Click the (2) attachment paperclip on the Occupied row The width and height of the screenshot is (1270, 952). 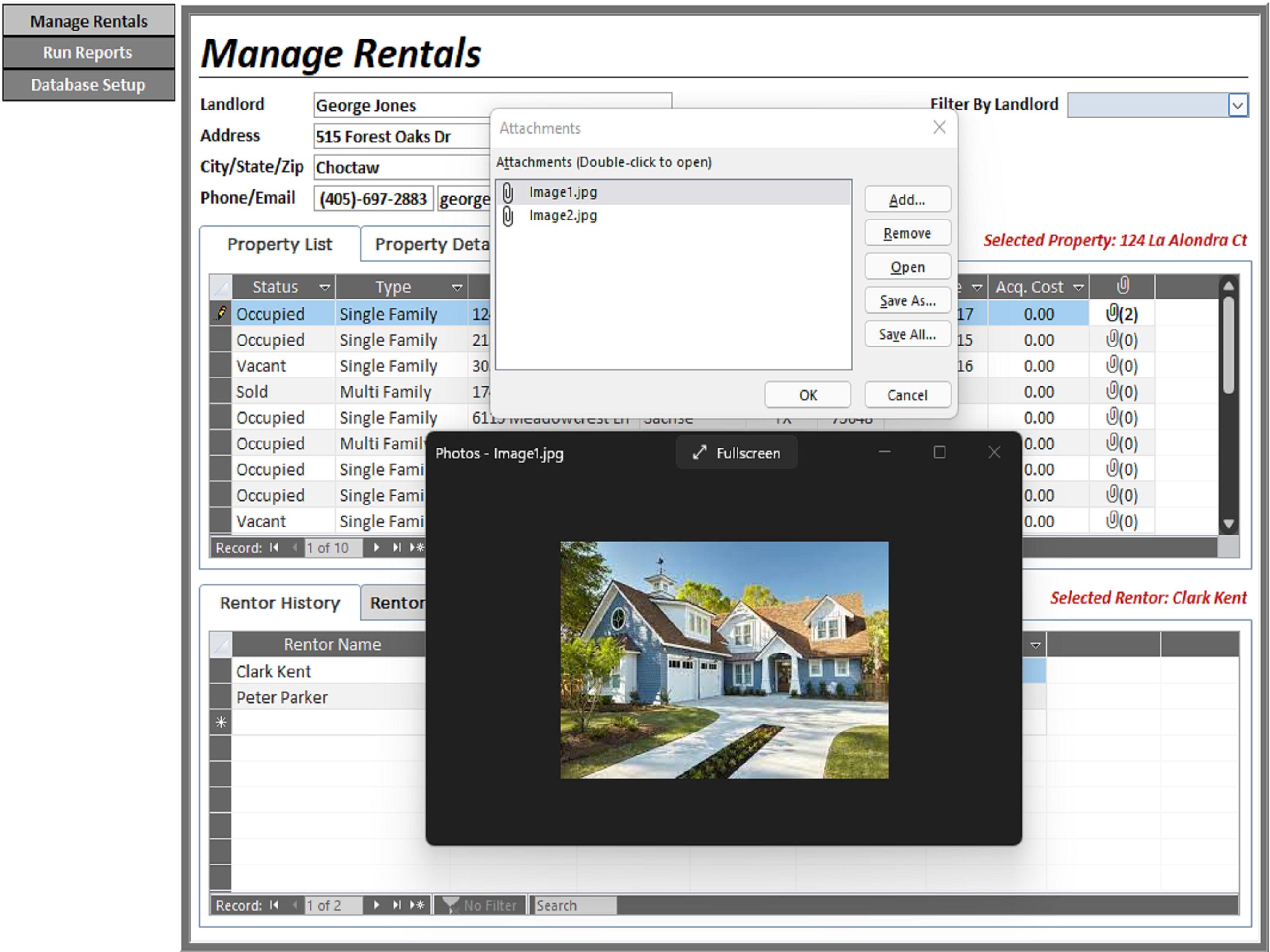[1114, 314]
